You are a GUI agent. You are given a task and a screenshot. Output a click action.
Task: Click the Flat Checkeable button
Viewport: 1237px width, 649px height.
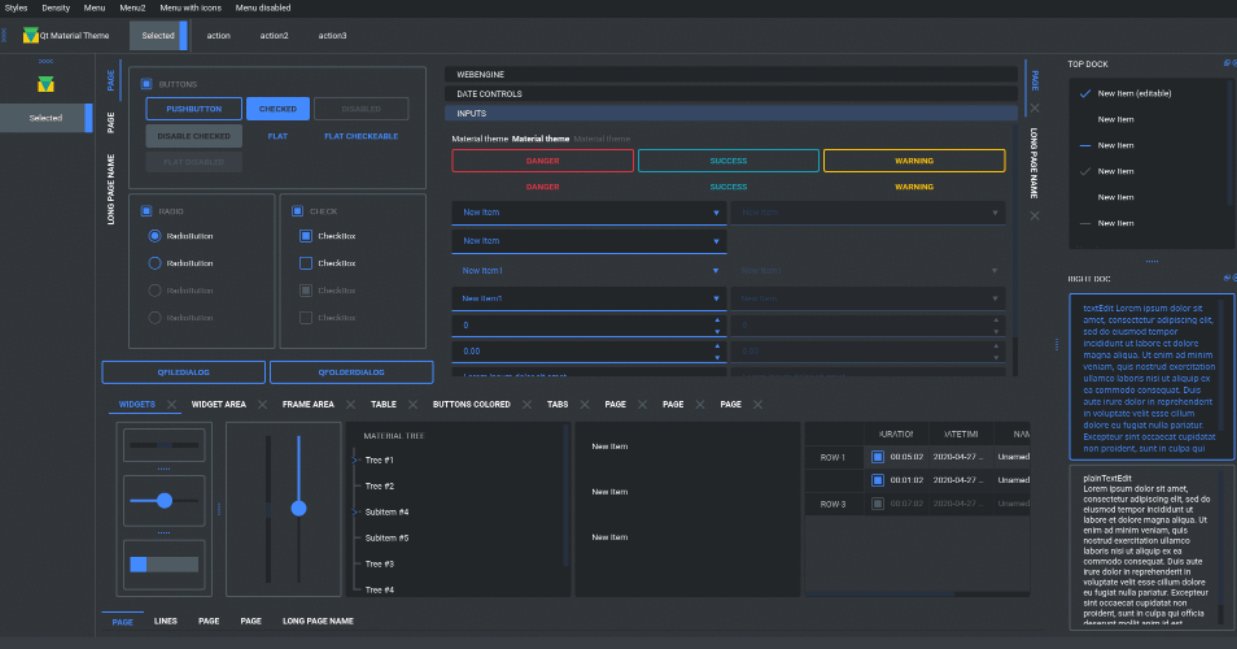pyautogui.click(x=361, y=136)
